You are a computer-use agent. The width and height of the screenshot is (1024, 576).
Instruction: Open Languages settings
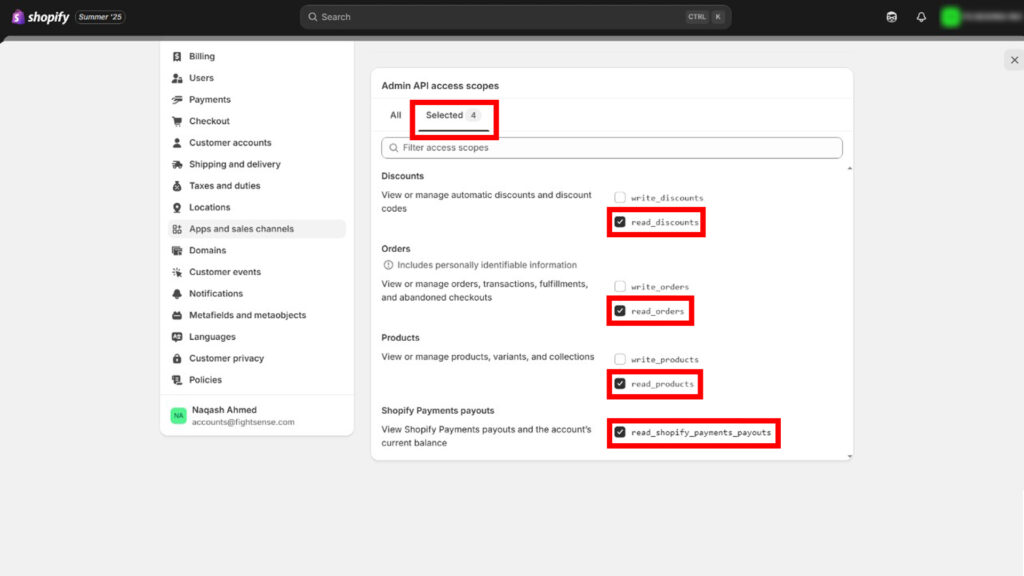point(212,337)
